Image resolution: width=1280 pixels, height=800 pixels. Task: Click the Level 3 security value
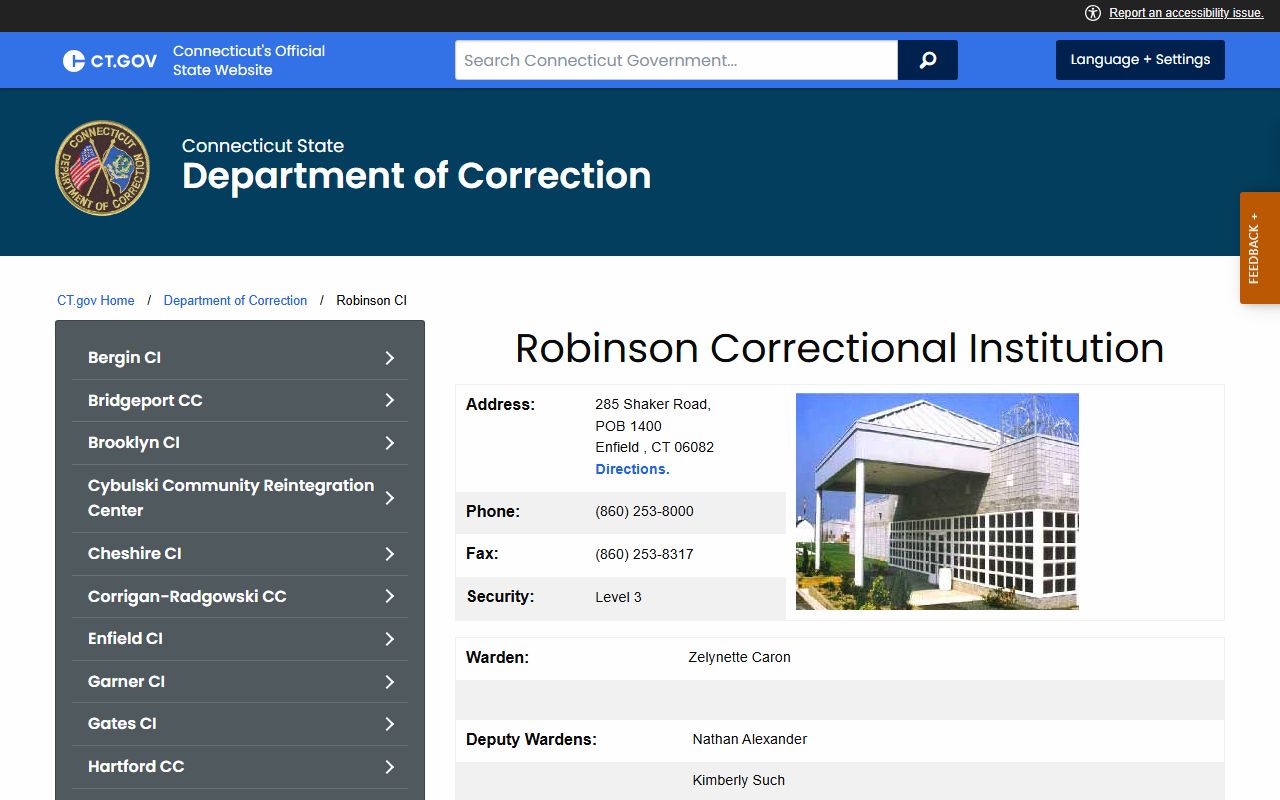click(618, 597)
